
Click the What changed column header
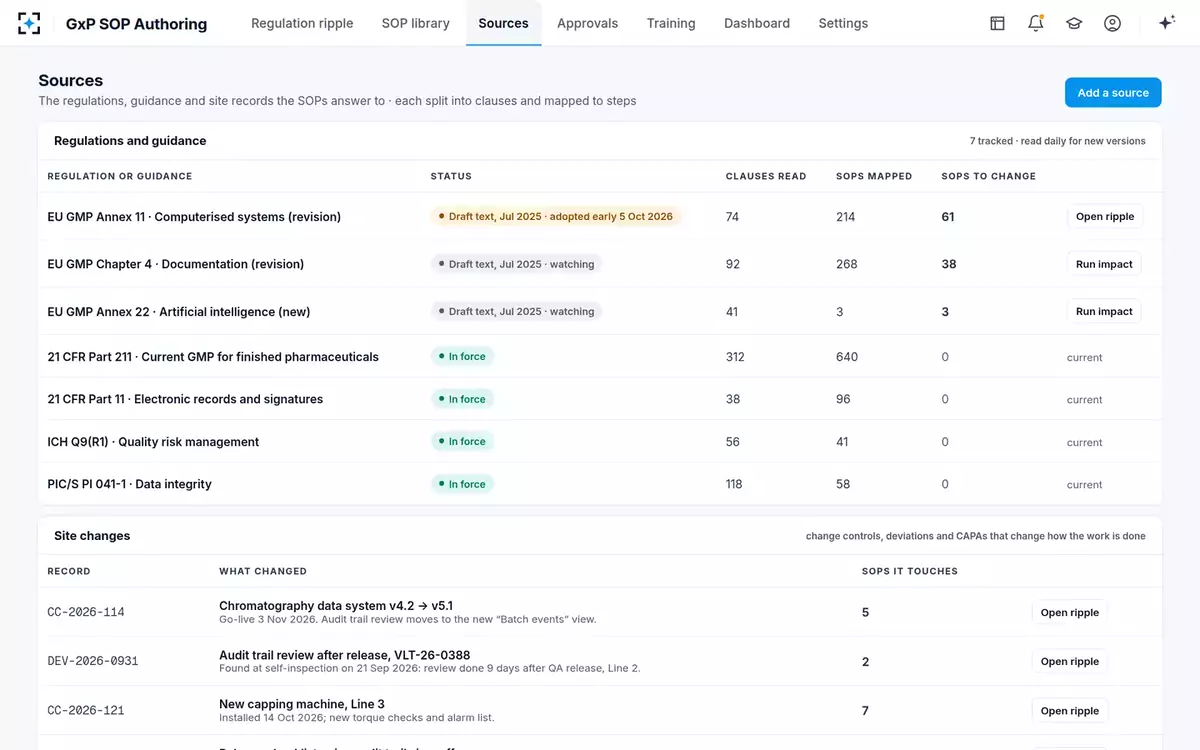point(263,571)
